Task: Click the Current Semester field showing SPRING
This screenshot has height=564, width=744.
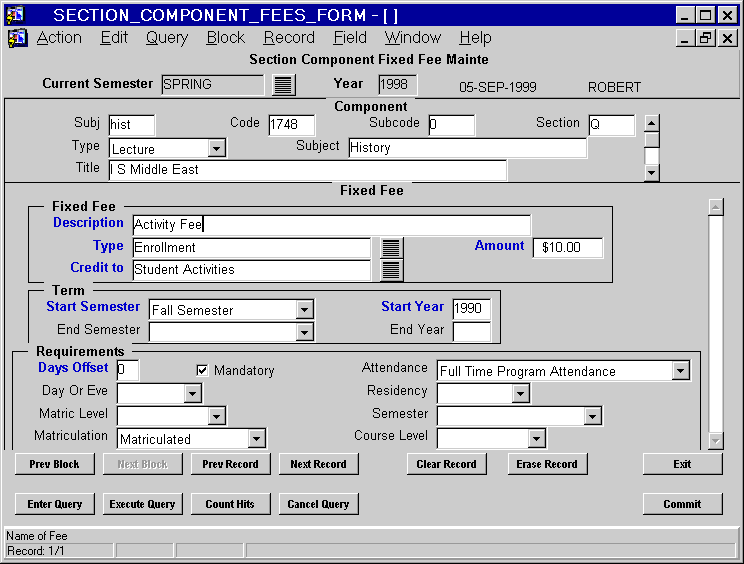Action: pos(213,85)
